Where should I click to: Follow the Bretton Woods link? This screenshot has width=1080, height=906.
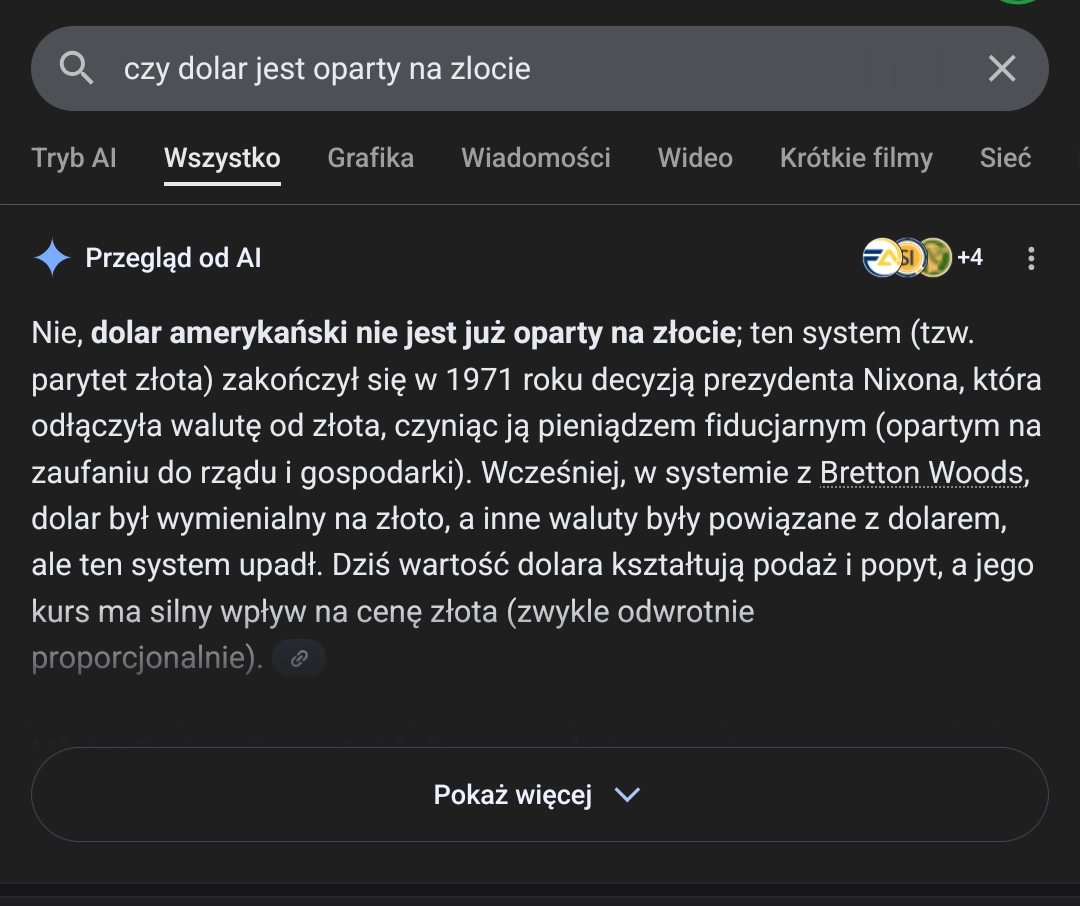point(922,473)
